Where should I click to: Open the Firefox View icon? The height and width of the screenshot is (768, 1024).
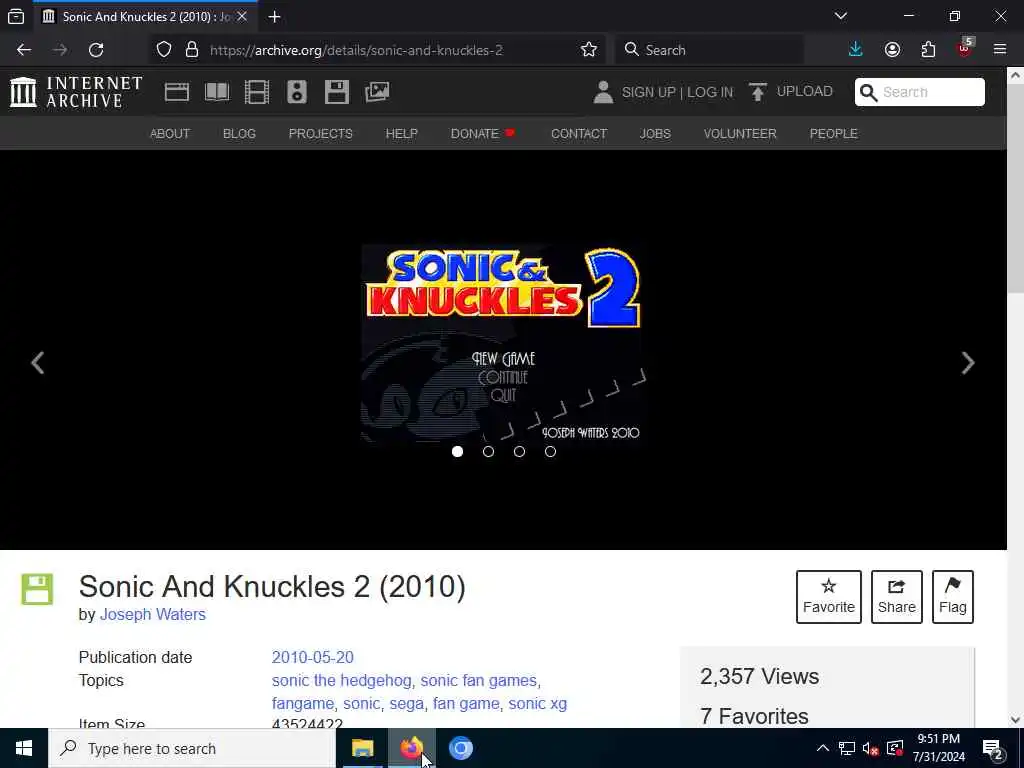click(x=16, y=16)
